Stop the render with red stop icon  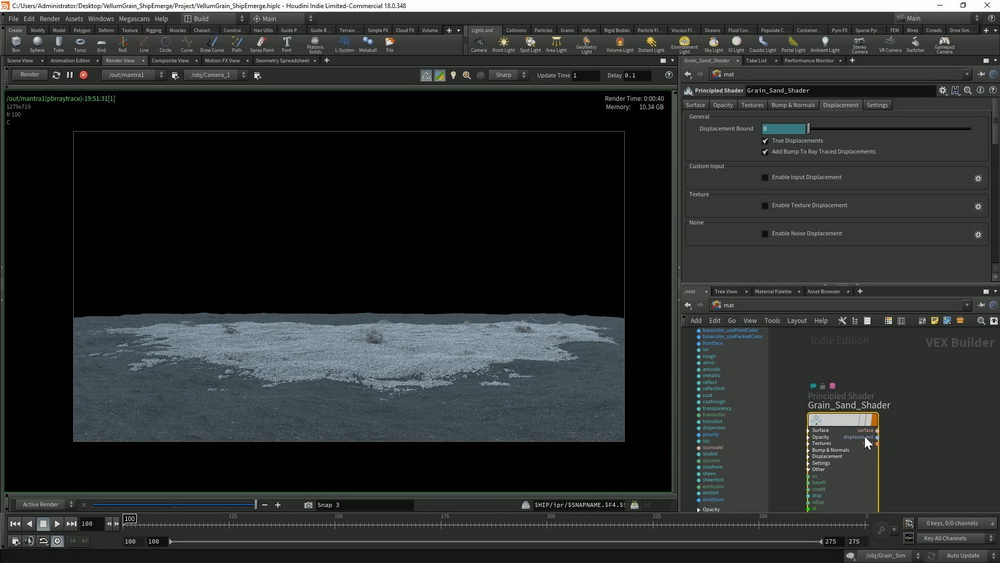(x=84, y=75)
